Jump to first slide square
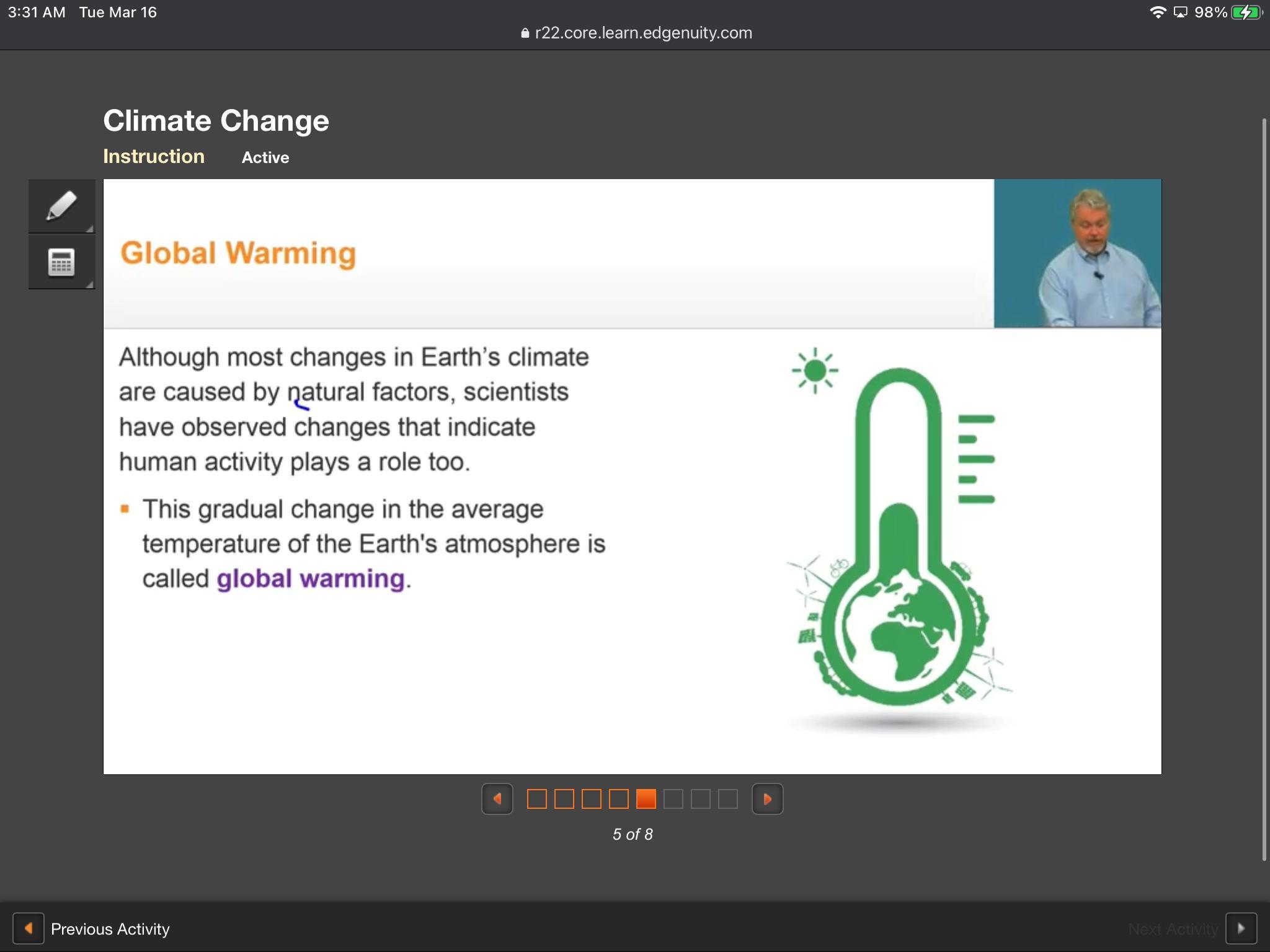The height and width of the screenshot is (952, 1270). 537,799
